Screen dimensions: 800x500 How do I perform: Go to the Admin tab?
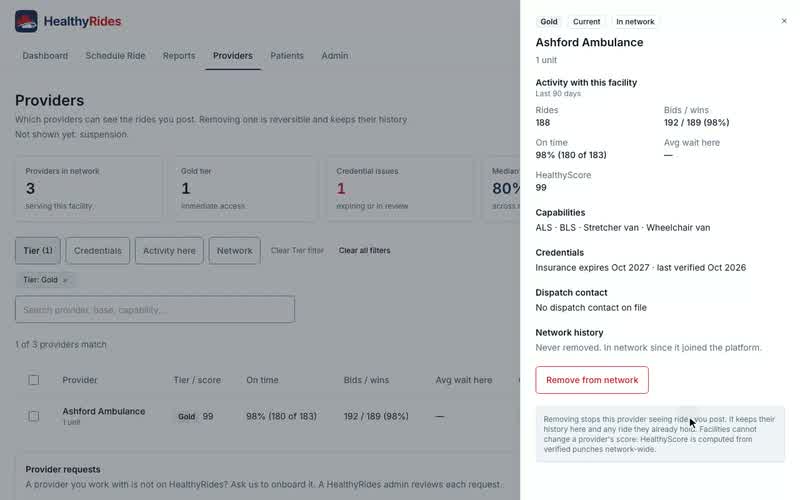click(x=335, y=56)
